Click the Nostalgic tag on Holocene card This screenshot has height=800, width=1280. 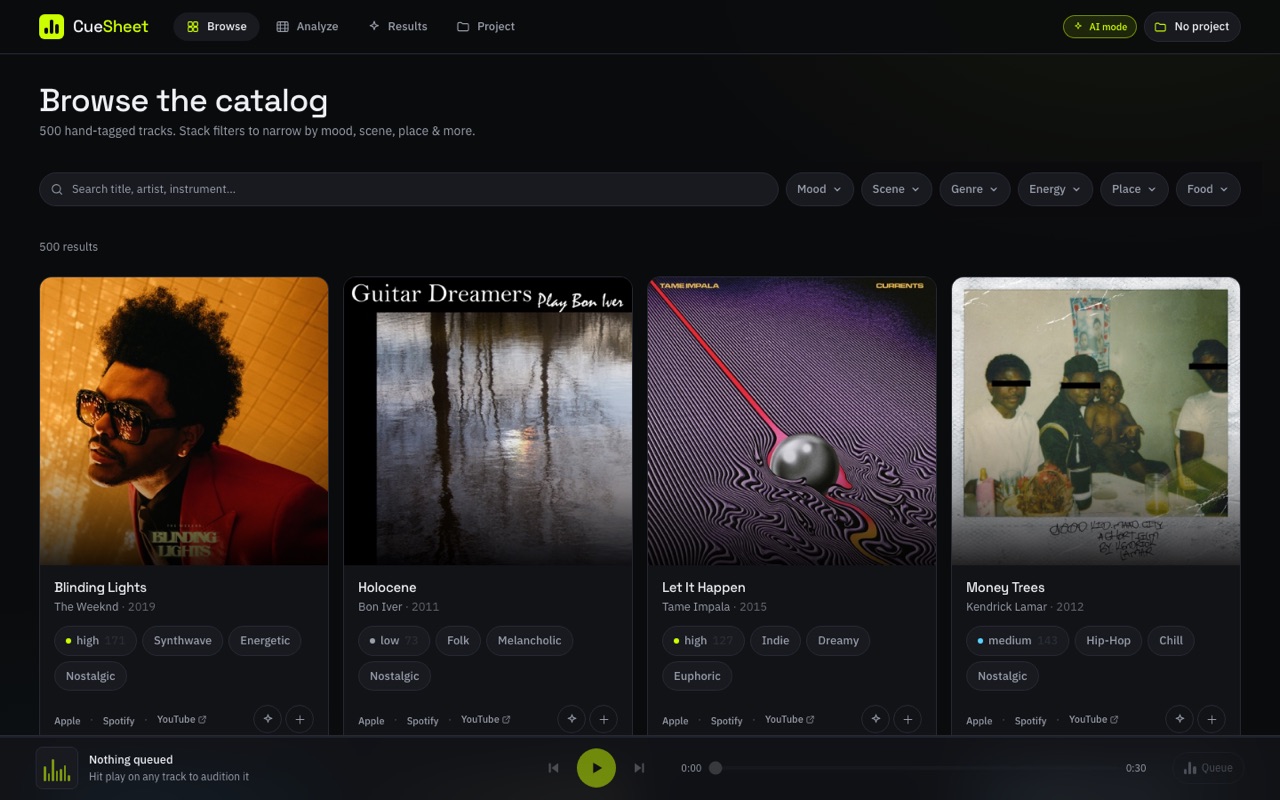(394, 676)
